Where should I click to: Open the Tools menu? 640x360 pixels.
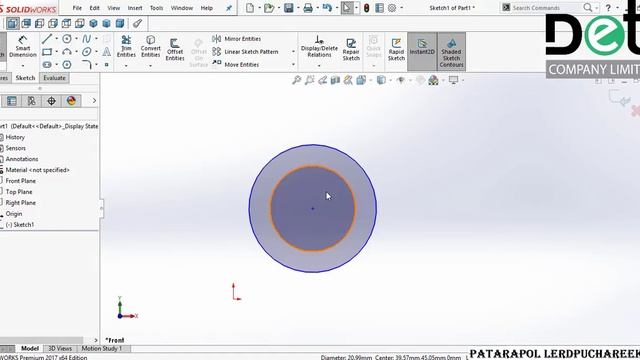[x=156, y=8]
